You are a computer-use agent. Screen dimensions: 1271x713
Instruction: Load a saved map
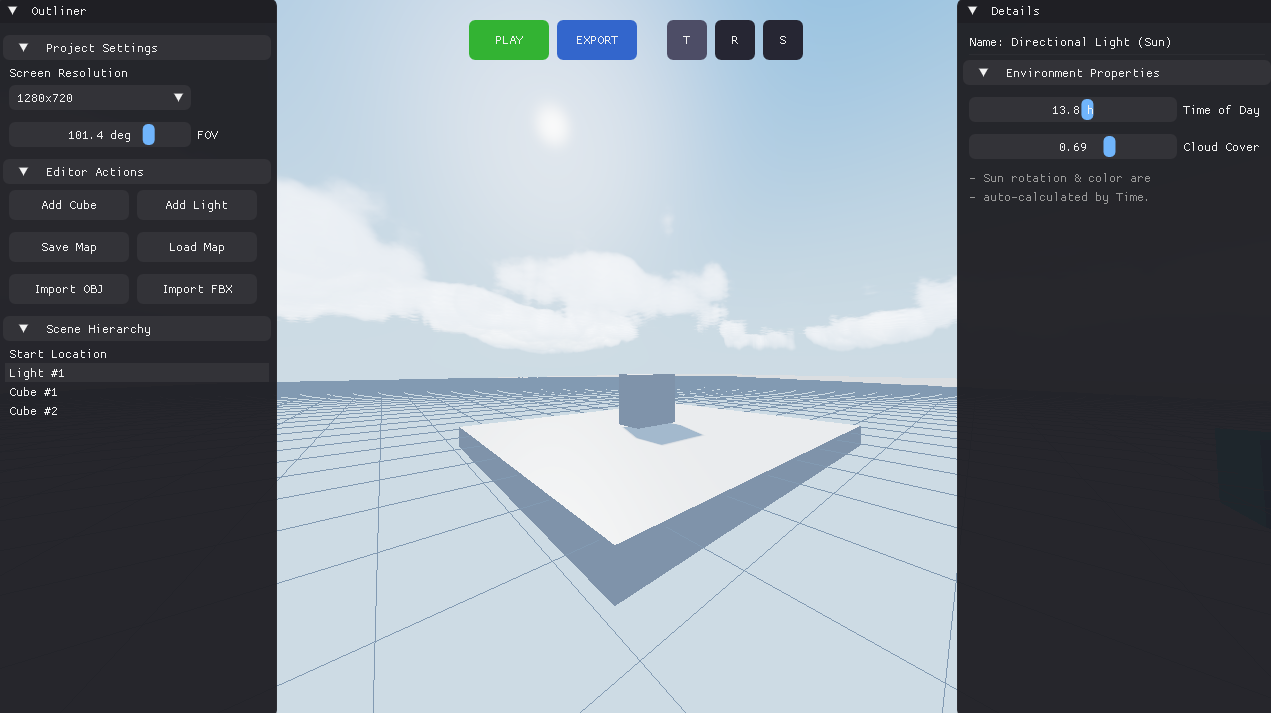point(196,246)
